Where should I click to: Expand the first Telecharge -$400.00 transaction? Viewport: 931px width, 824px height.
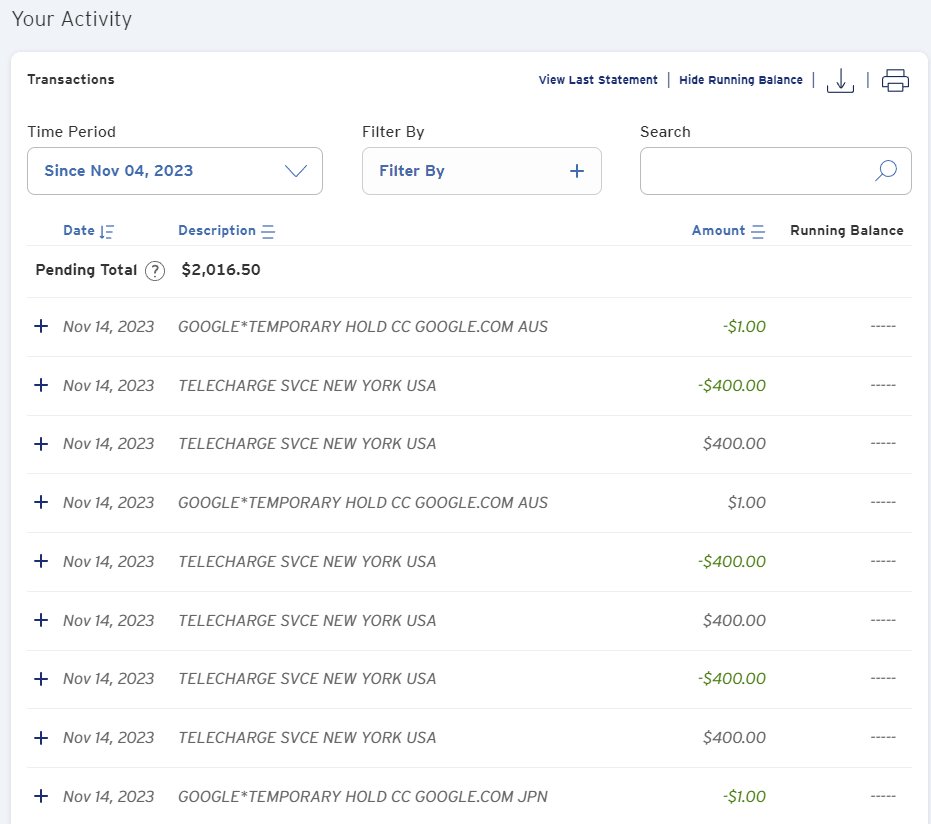41,386
